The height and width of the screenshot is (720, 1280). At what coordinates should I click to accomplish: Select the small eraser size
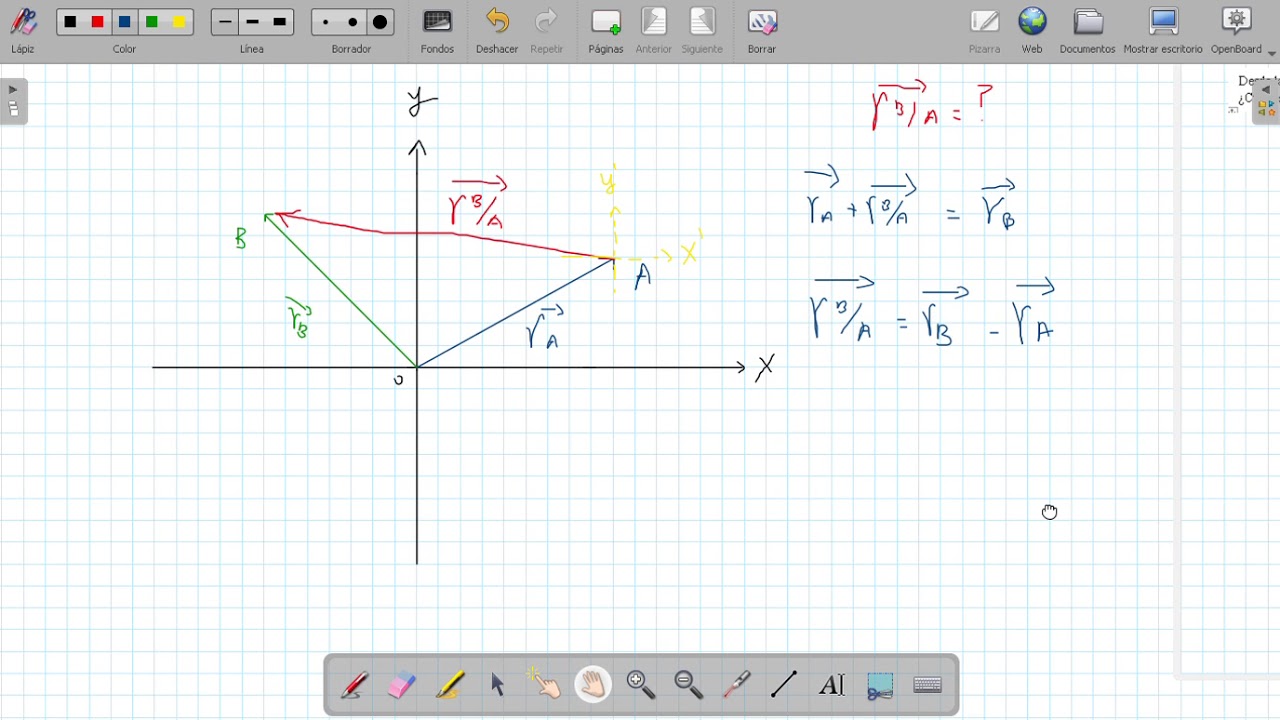[x=325, y=22]
